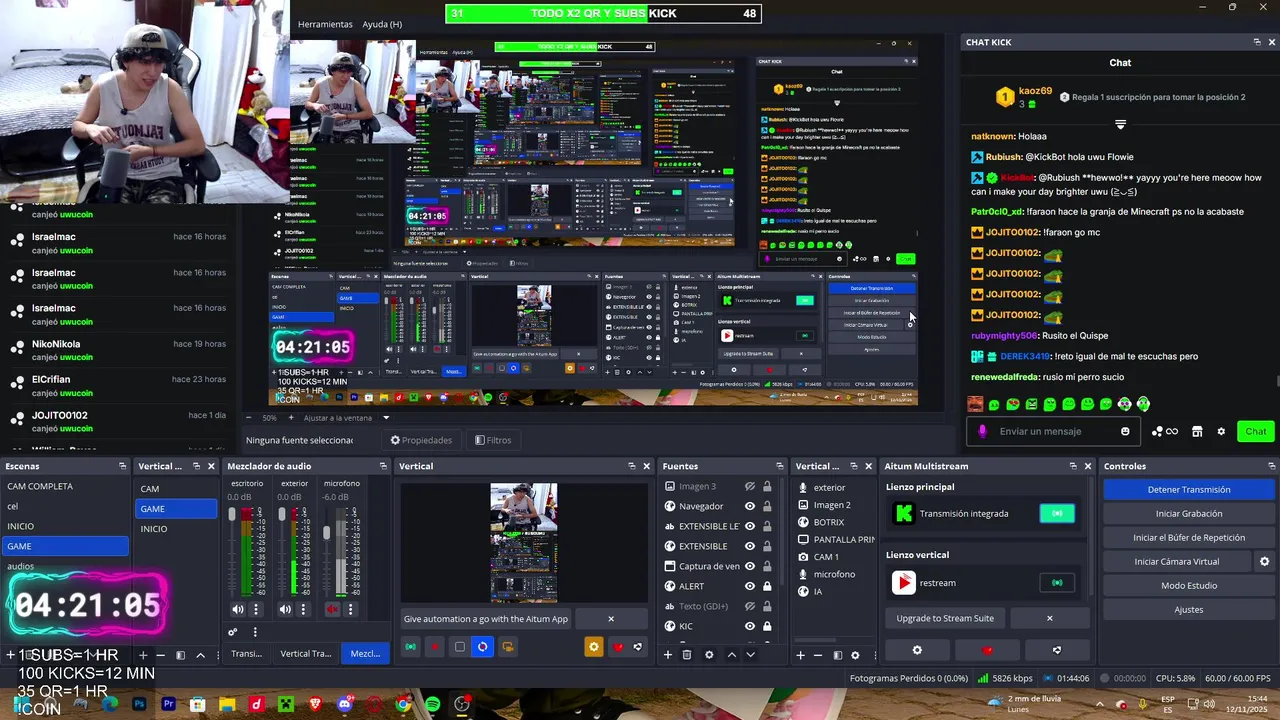The height and width of the screenshot is (720, 1280).
Task: Switch to the Transiciones dock tab
Action: [x=246, y=653]
